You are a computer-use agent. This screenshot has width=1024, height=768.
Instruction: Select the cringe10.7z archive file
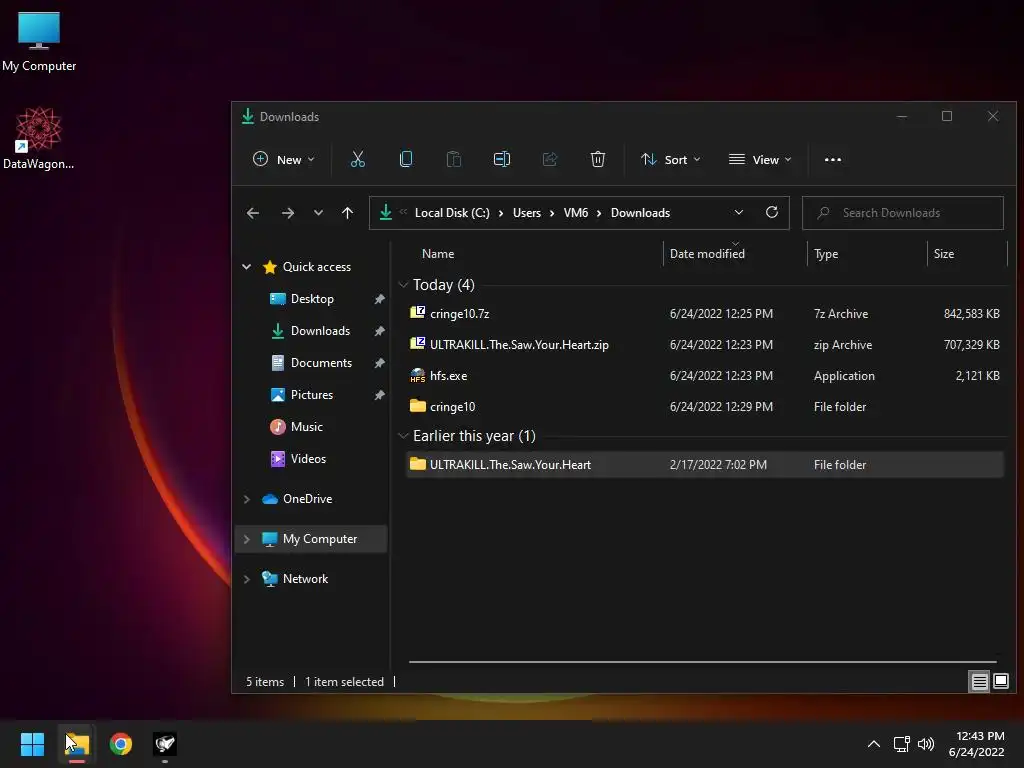(x=705, y=313)
